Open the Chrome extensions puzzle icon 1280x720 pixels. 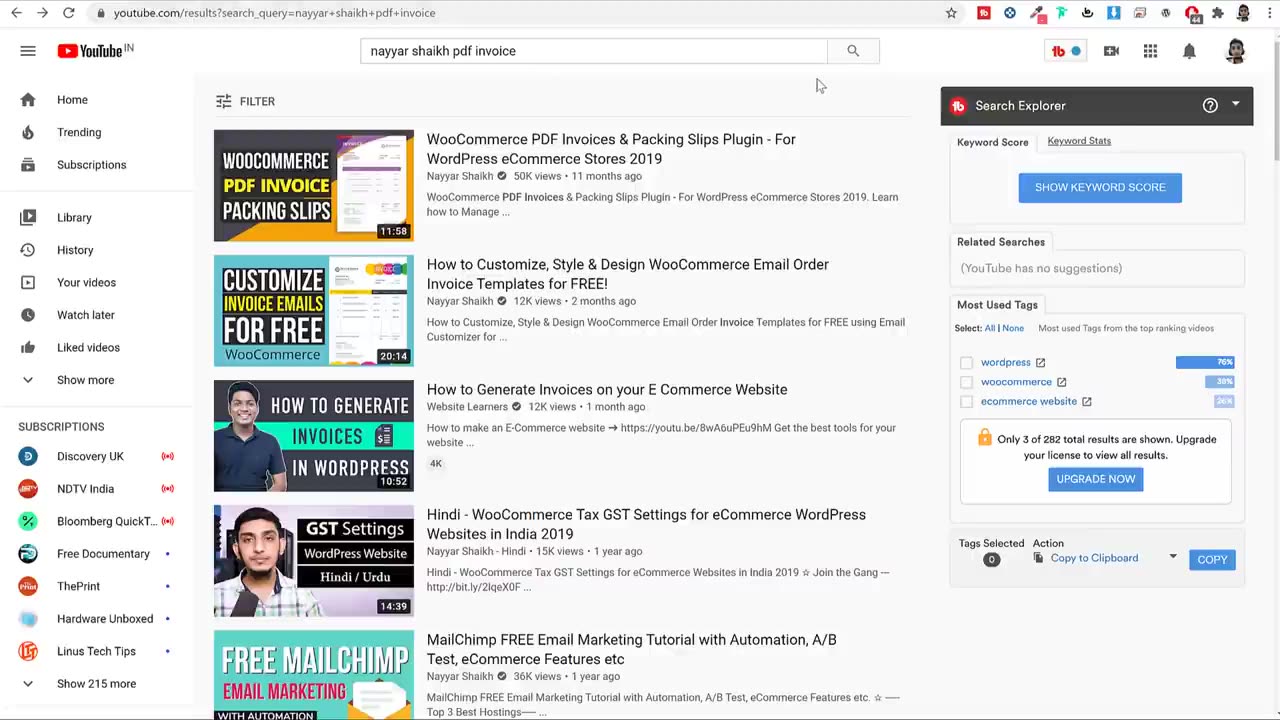pos(1217,13)
